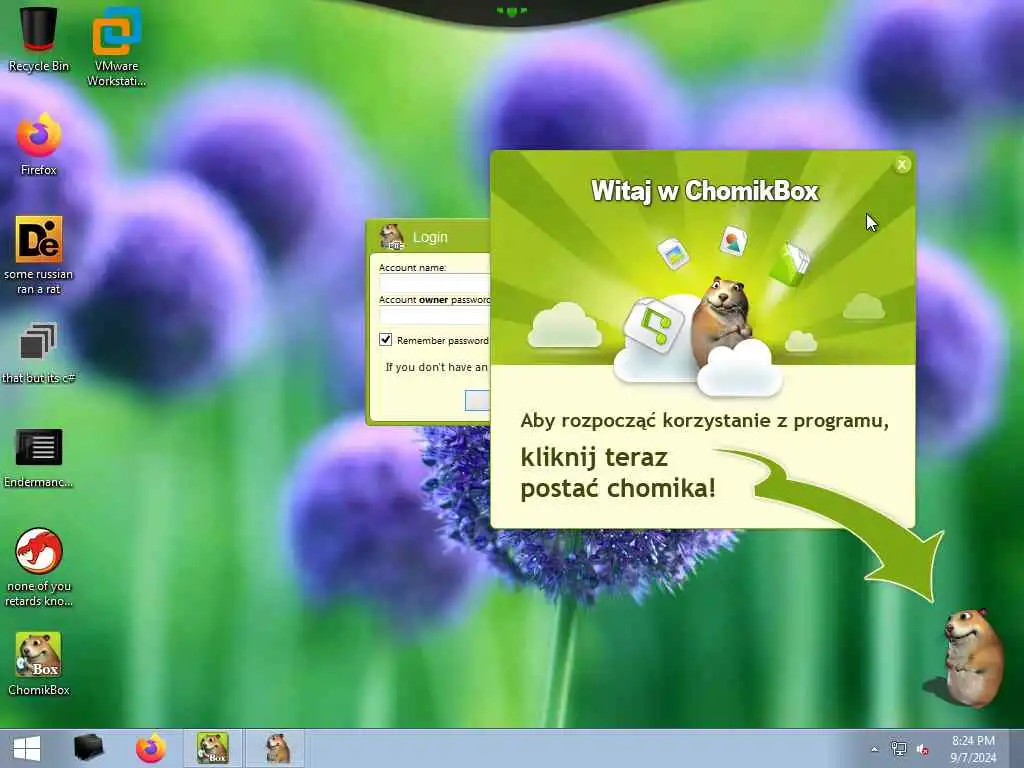The image size is (1024, 768).
Task: Select the Endermanc... desktop icon
Action: coord(39,457)
